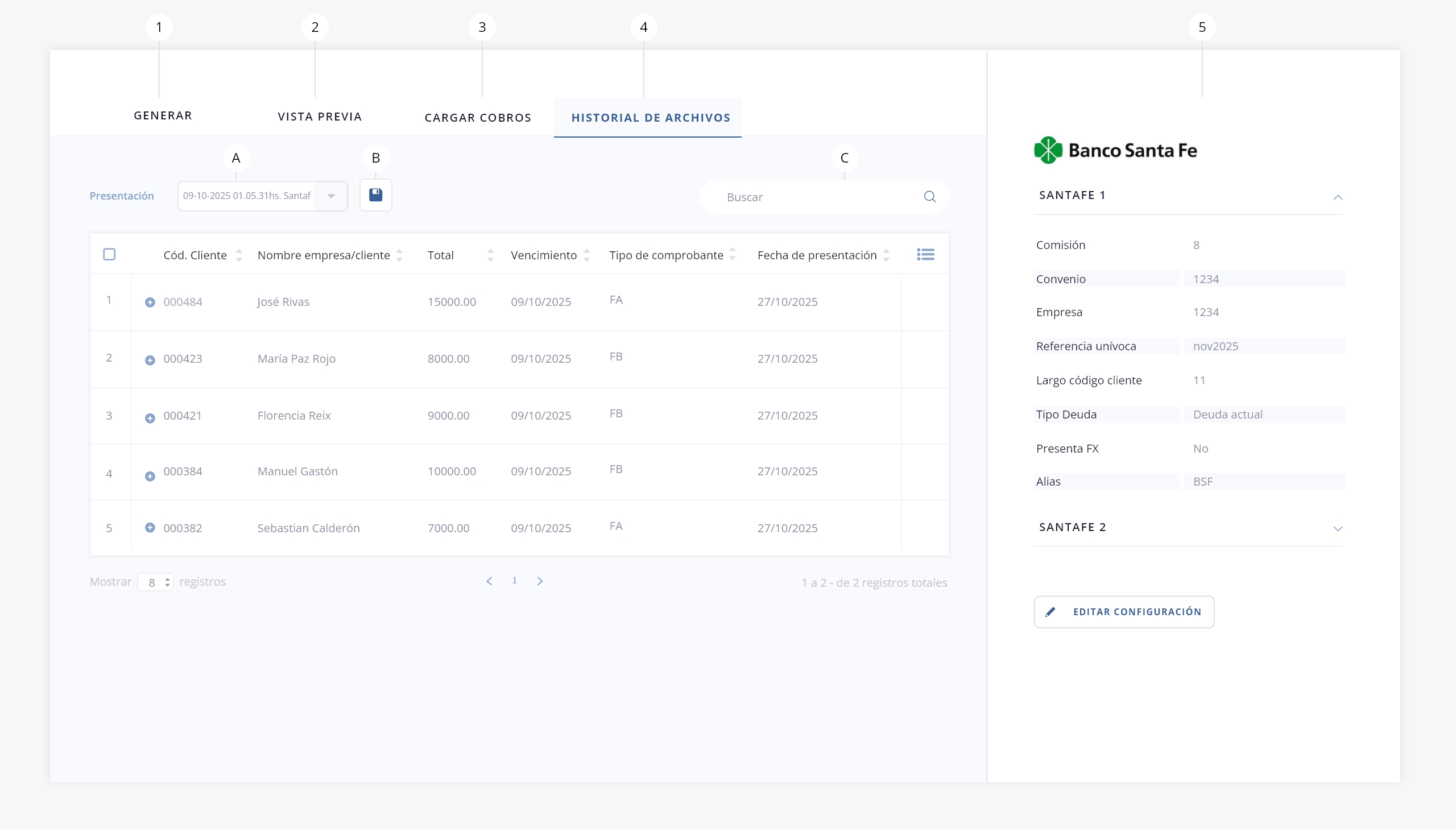The image size is (1456, 829).
Task: Open the table column list icon
Action: coord(925,255)
